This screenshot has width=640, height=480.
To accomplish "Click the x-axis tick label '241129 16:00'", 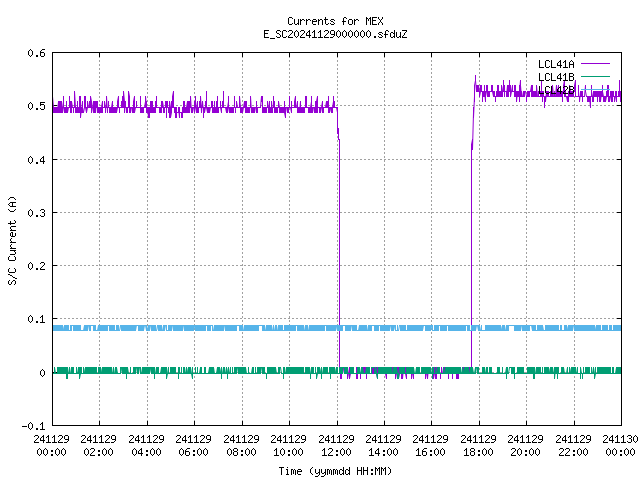I will [x=431, y=446].
